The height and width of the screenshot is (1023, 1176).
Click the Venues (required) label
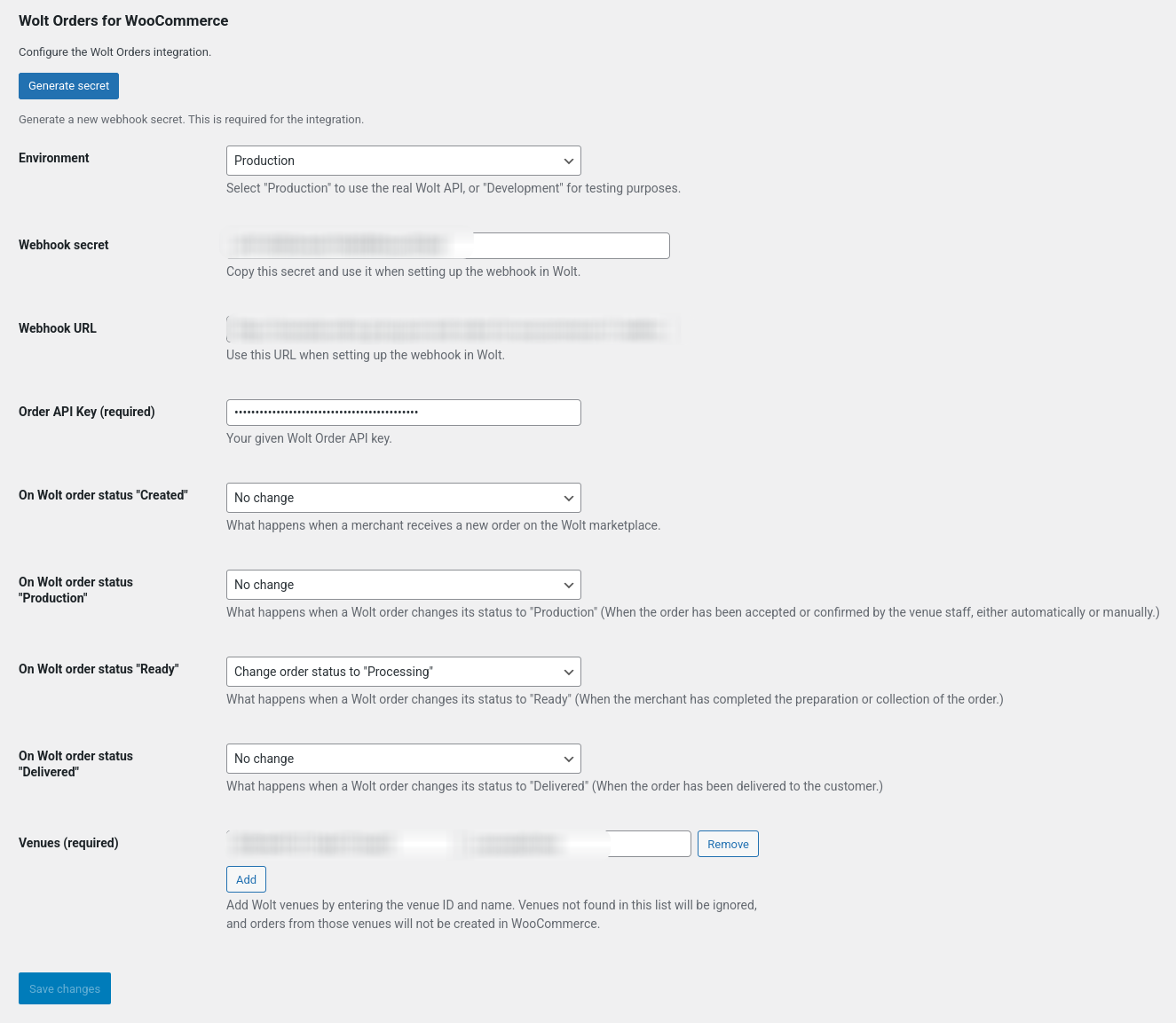pyautogui.click(x=68, y=843)
